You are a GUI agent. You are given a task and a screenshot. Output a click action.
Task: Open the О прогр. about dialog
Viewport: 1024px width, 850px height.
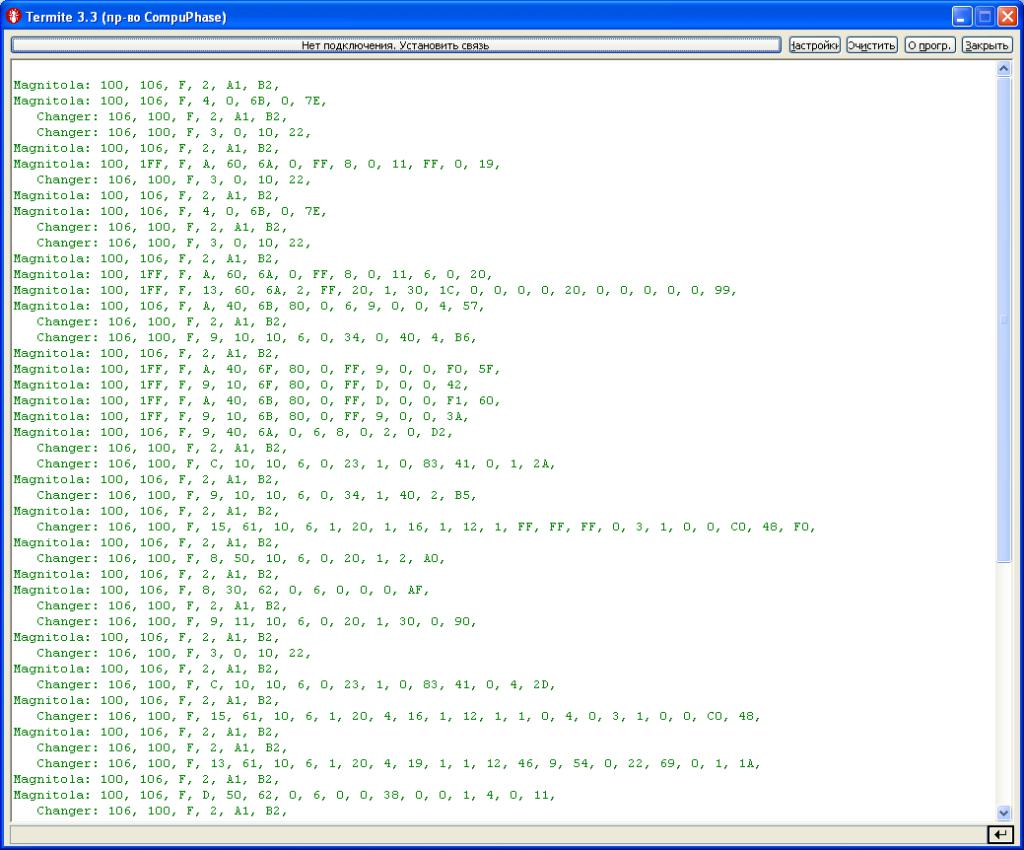tap(930, 45)
